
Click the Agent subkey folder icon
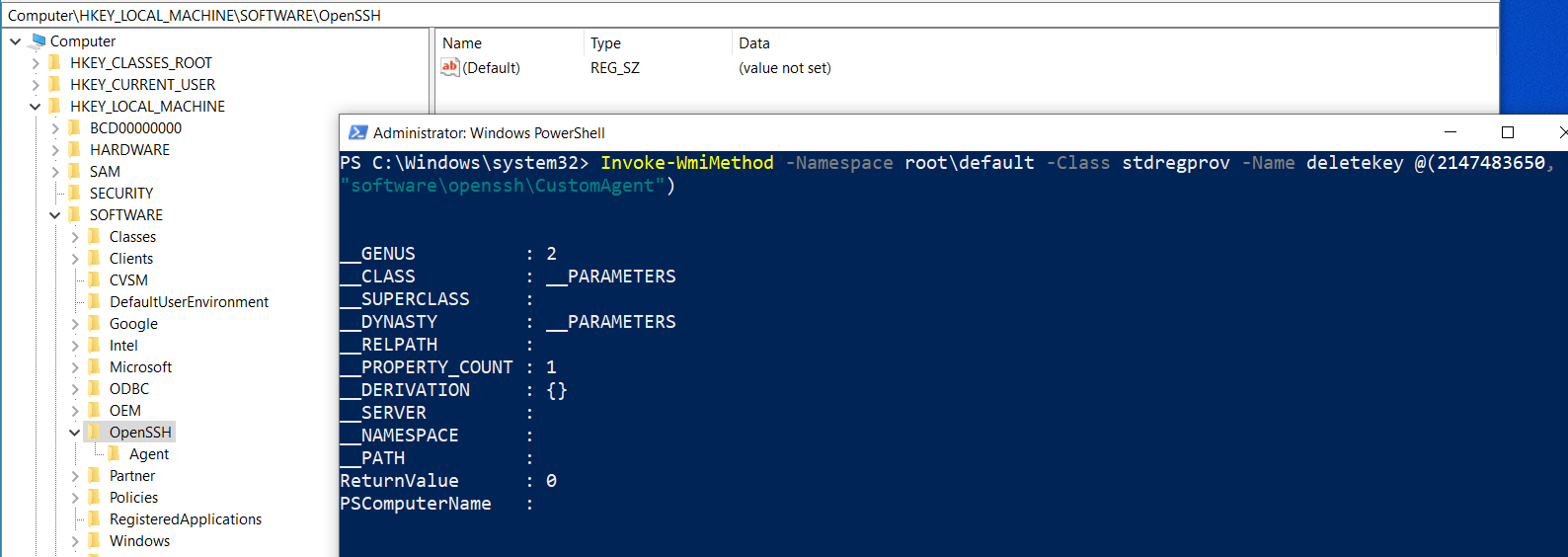point(115,453)
